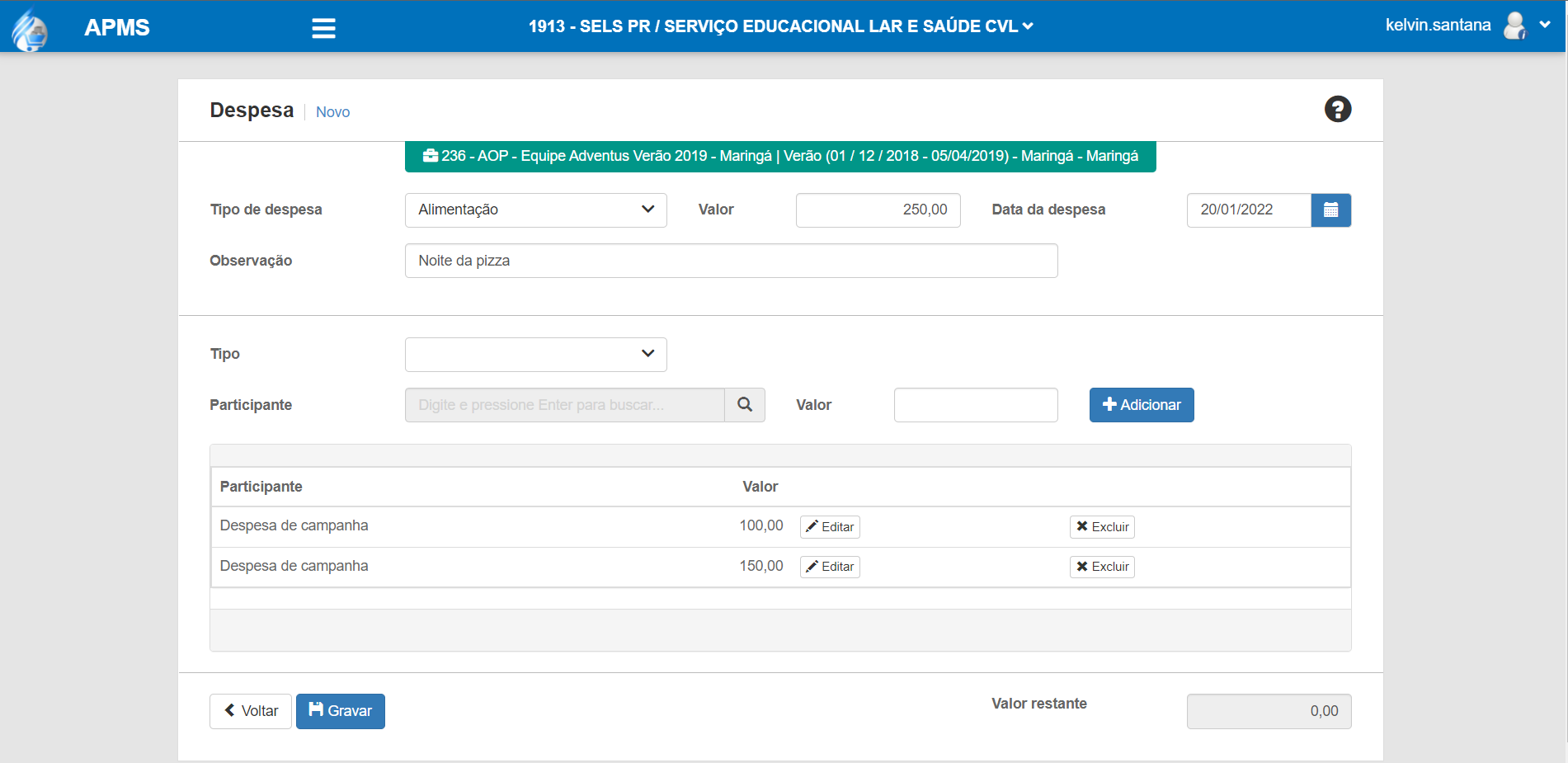The image size is (1568, 763).
Task: Click the green campaign banner 236 - AOP
Action: click(x=780, y=157)
